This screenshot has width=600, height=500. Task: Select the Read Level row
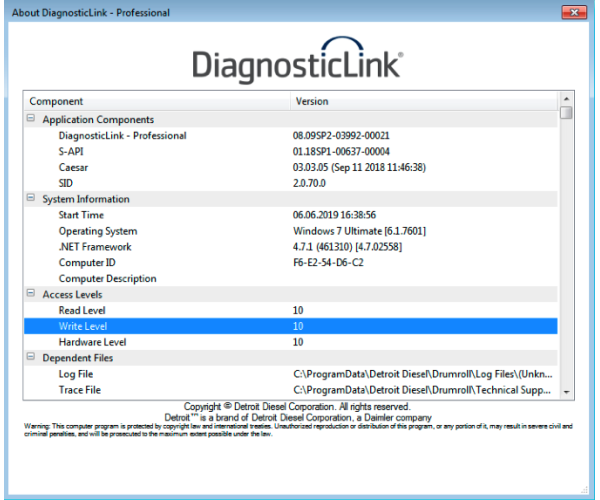[291, 310]
